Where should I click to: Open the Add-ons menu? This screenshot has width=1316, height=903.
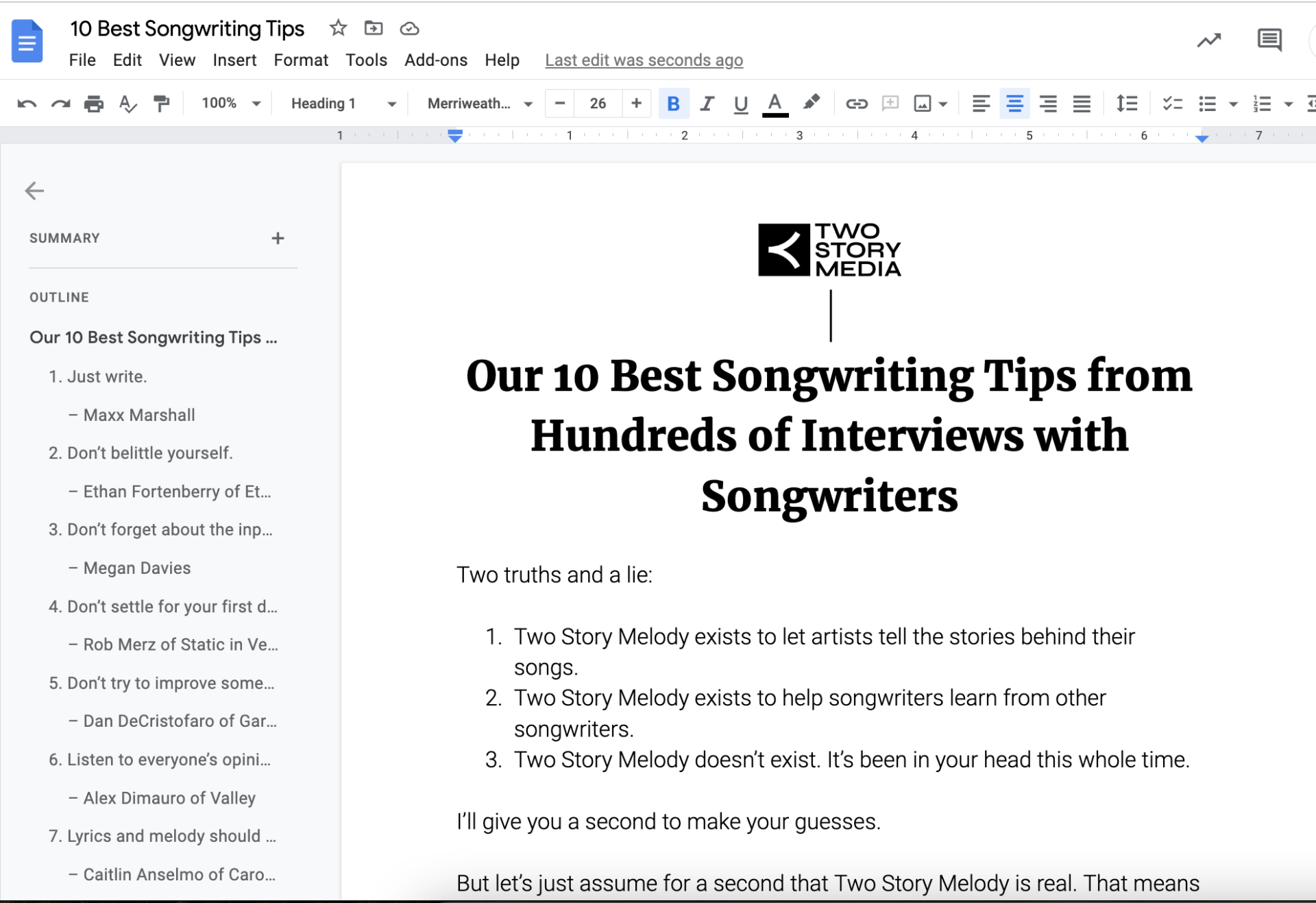pos(436,60)
